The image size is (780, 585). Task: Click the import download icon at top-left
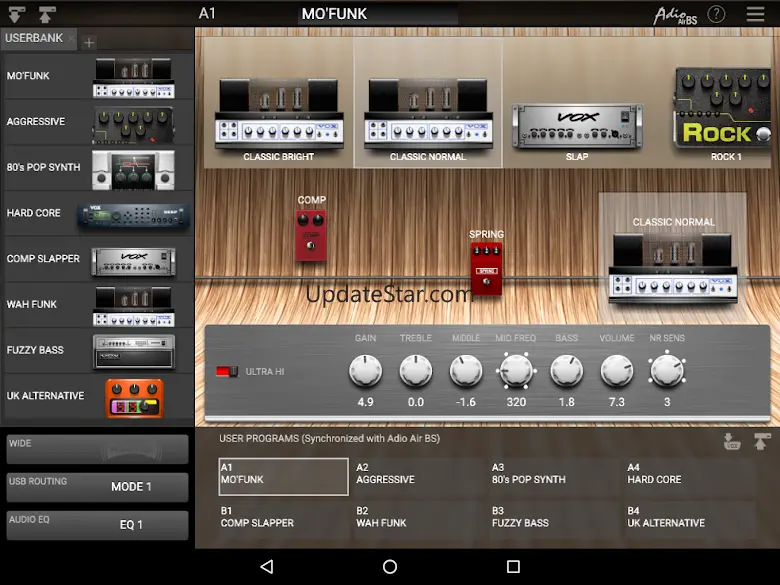click(17, 14)
